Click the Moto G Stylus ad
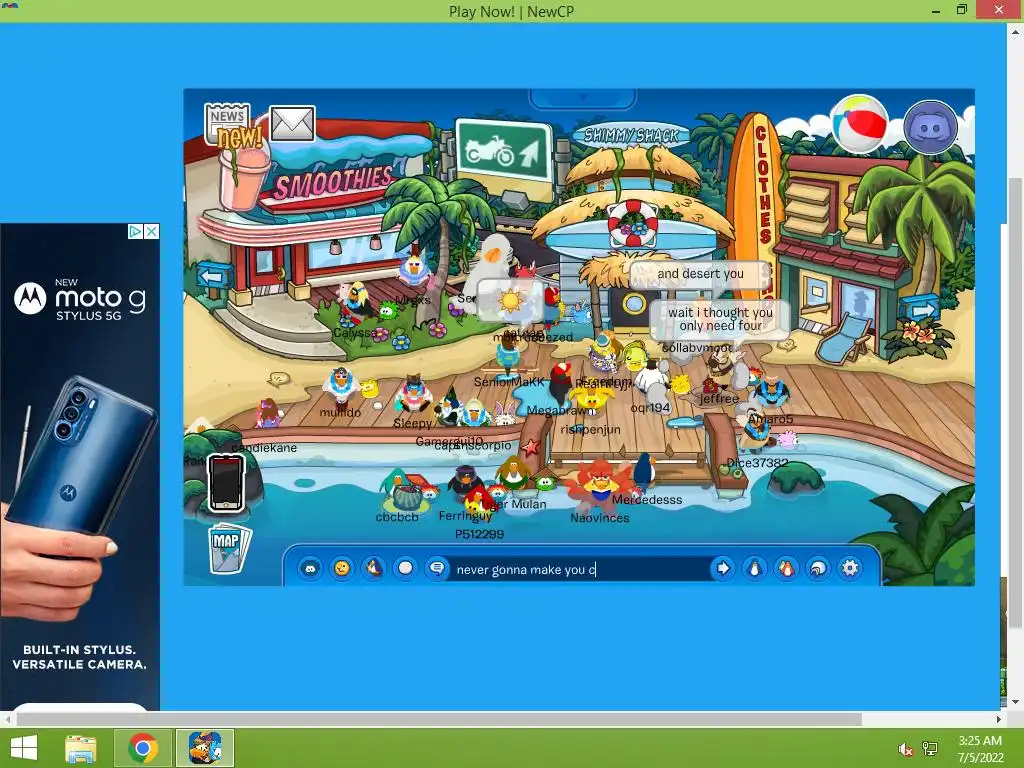The image size is (1024, 768). pyautogui.click(x=80, y=466)
